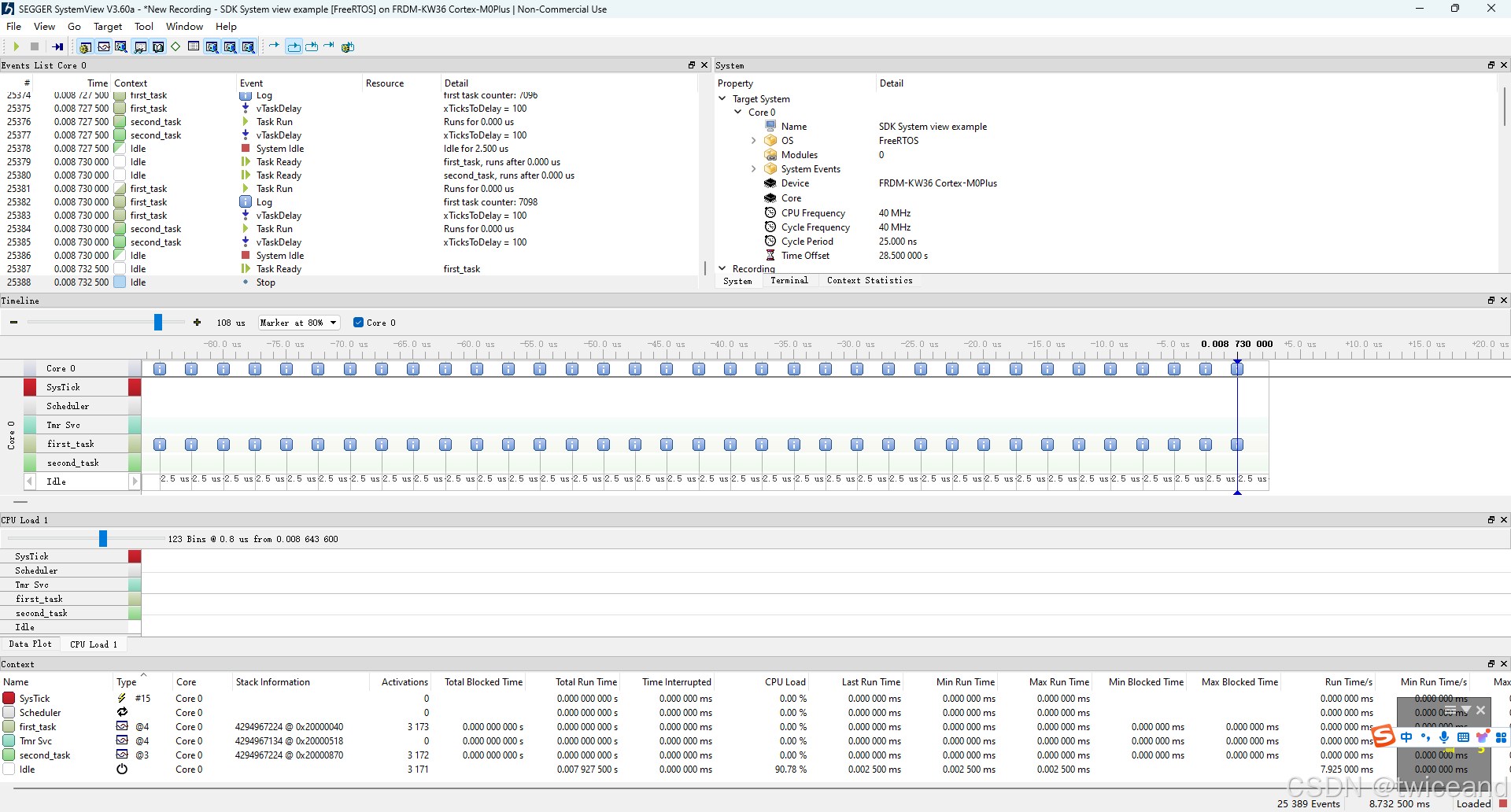
Task: Click the plain list window toolbar icon
Action: tap(194, 47)
